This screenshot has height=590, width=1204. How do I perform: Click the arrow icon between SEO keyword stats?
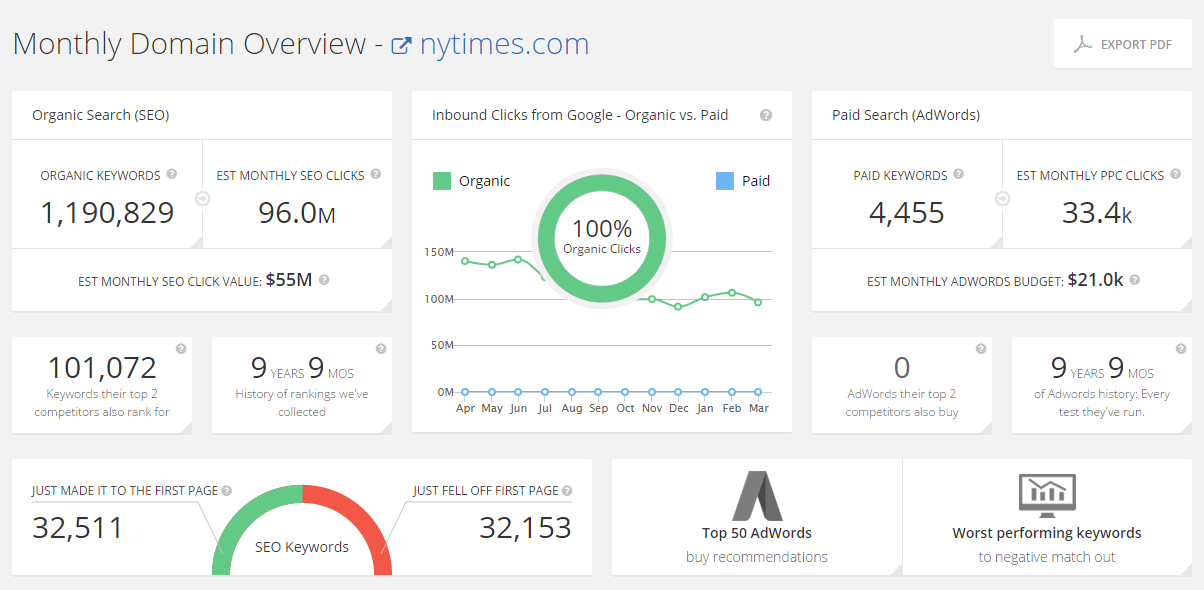[x=202, y=199]
